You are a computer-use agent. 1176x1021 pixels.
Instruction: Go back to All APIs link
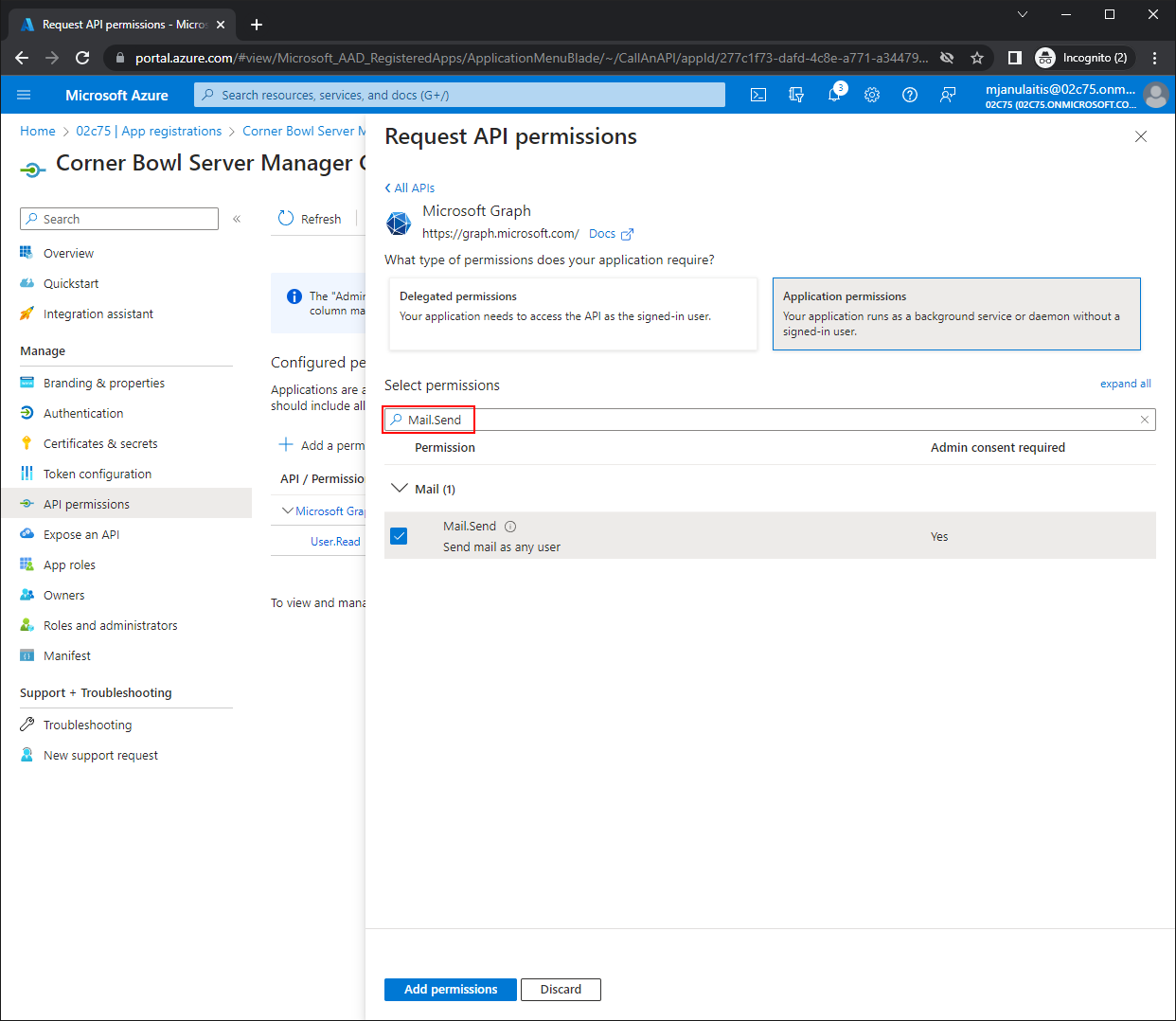click(411, 188)
